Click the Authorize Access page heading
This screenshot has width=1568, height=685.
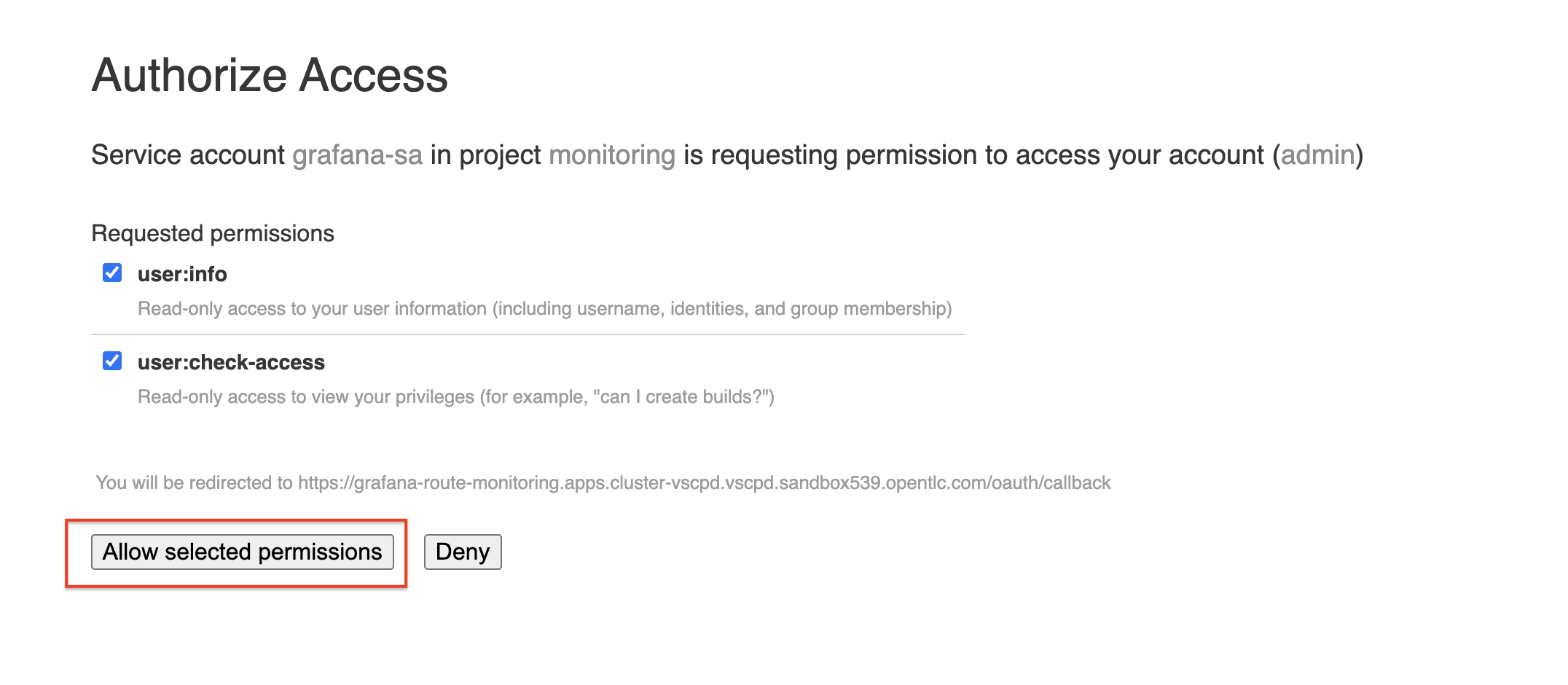click(270, 76)
